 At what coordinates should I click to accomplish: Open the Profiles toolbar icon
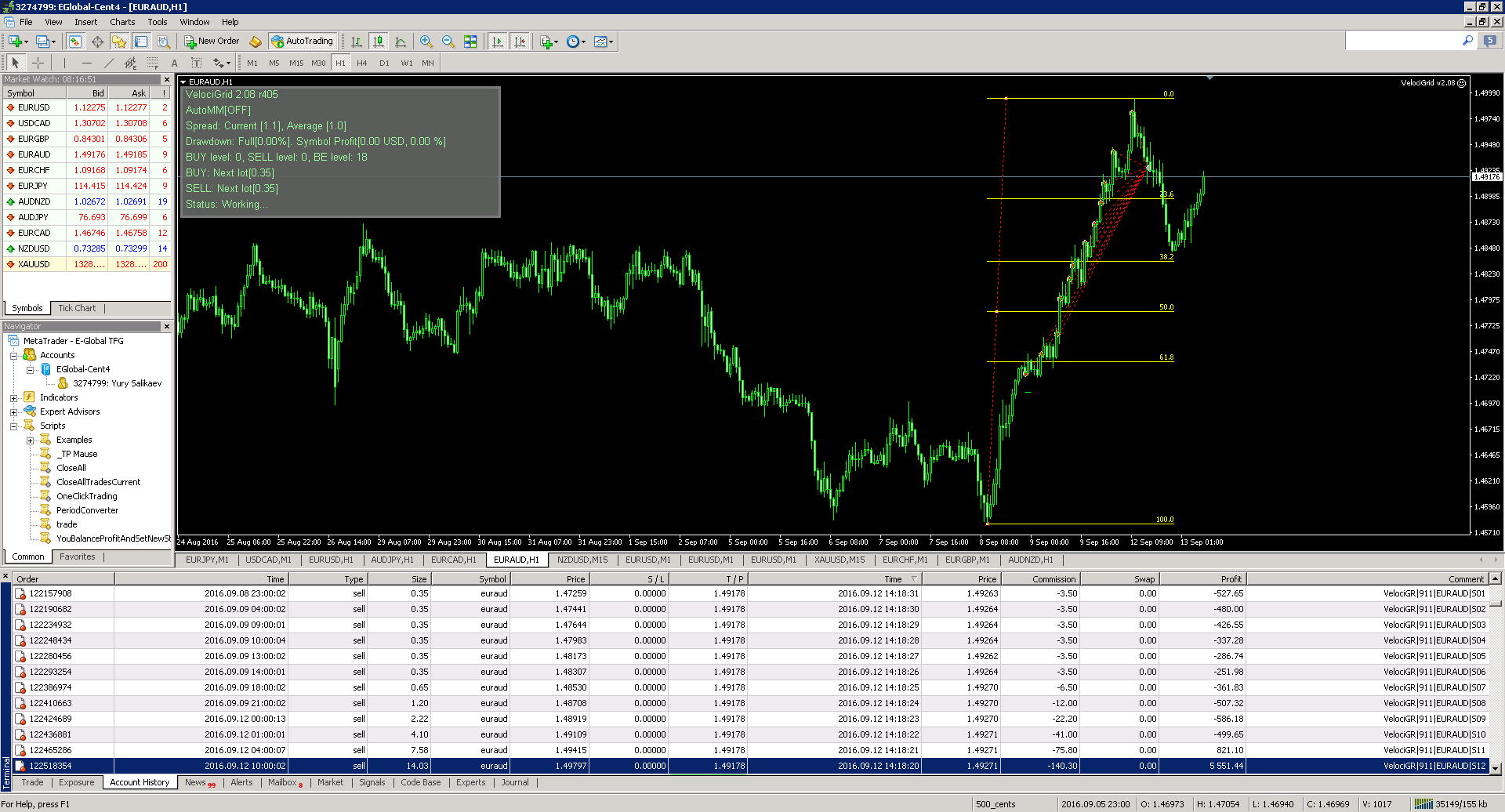(42, 42)
